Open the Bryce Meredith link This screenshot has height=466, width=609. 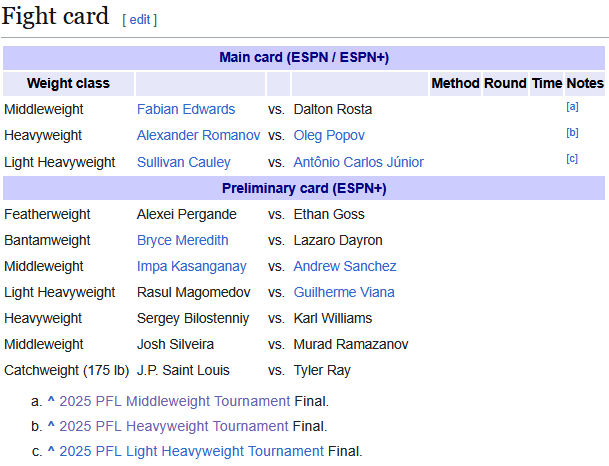pos(183,240)
